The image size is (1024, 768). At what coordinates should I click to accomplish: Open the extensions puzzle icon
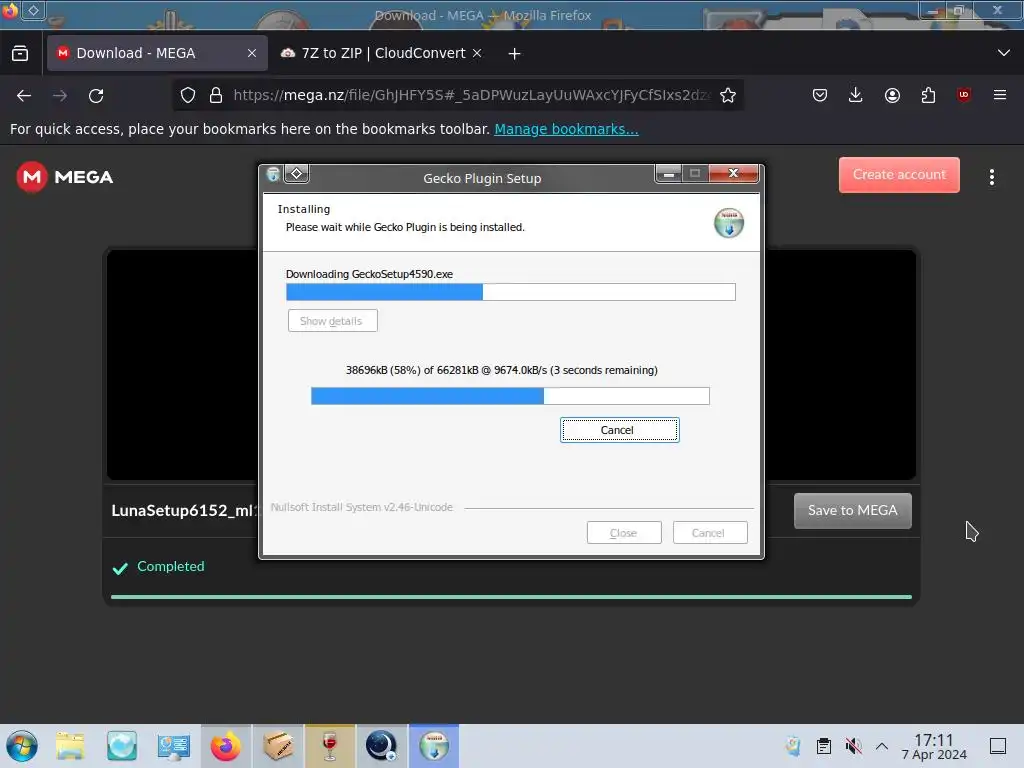(x=928, y=95)
